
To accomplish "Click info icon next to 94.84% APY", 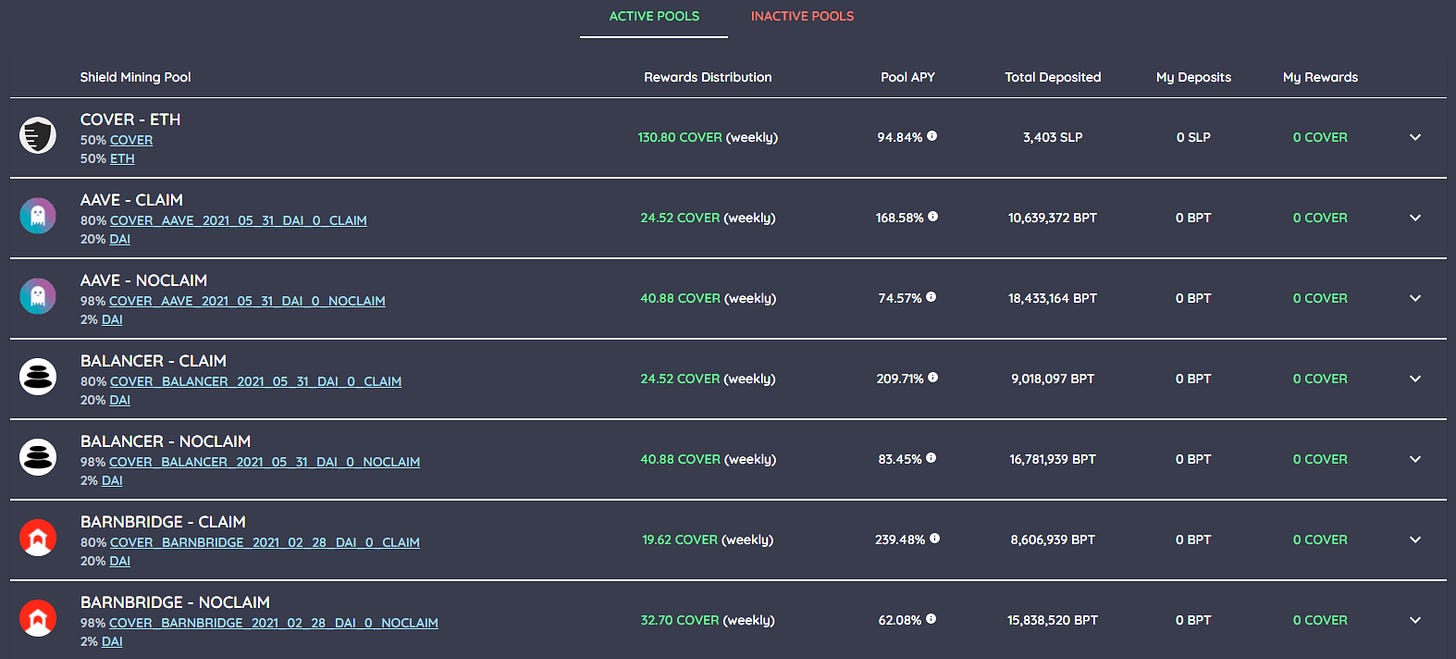I will pos(932,136).
